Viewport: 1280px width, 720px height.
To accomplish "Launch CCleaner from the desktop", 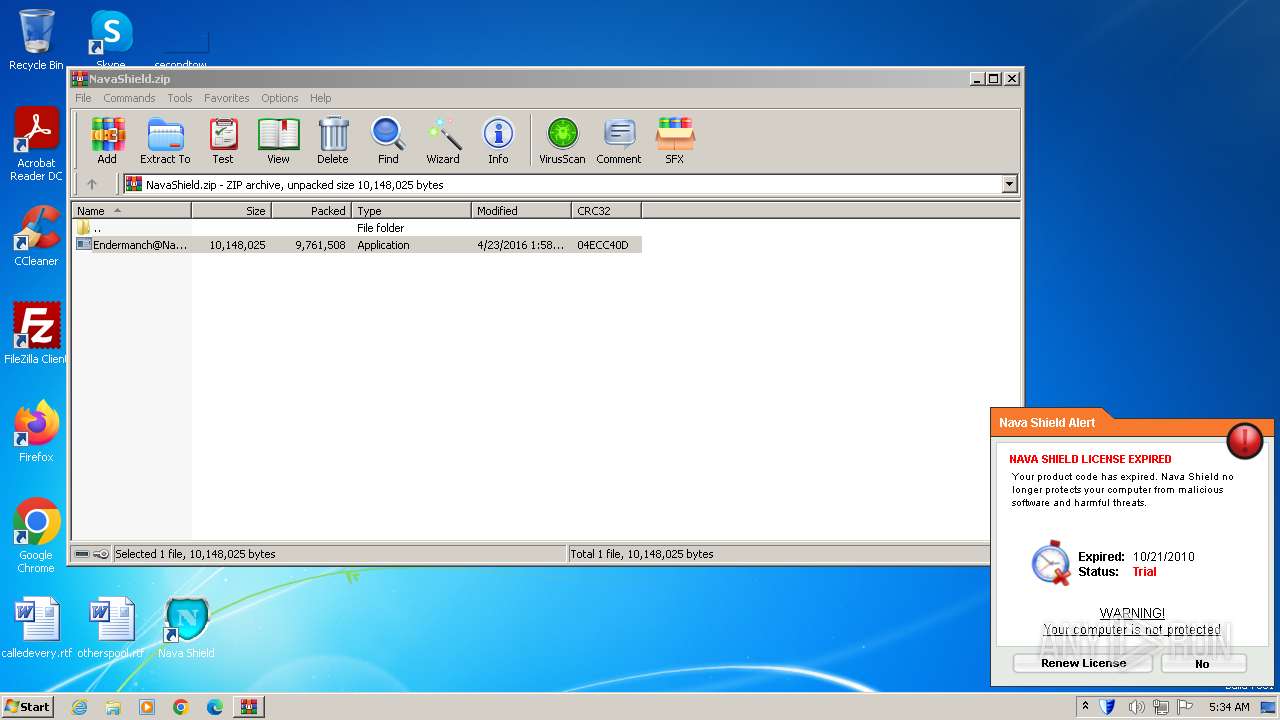I will [36, 236].
